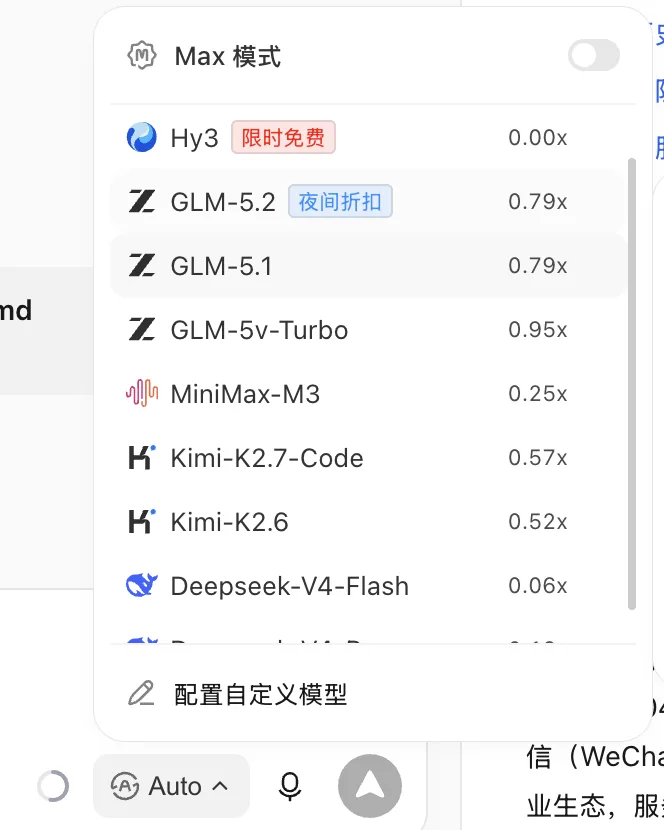Viewport: 664px width, 830px height.
Task: Click the Z logo beside GLM-5.1
Action: coord(142,266)
